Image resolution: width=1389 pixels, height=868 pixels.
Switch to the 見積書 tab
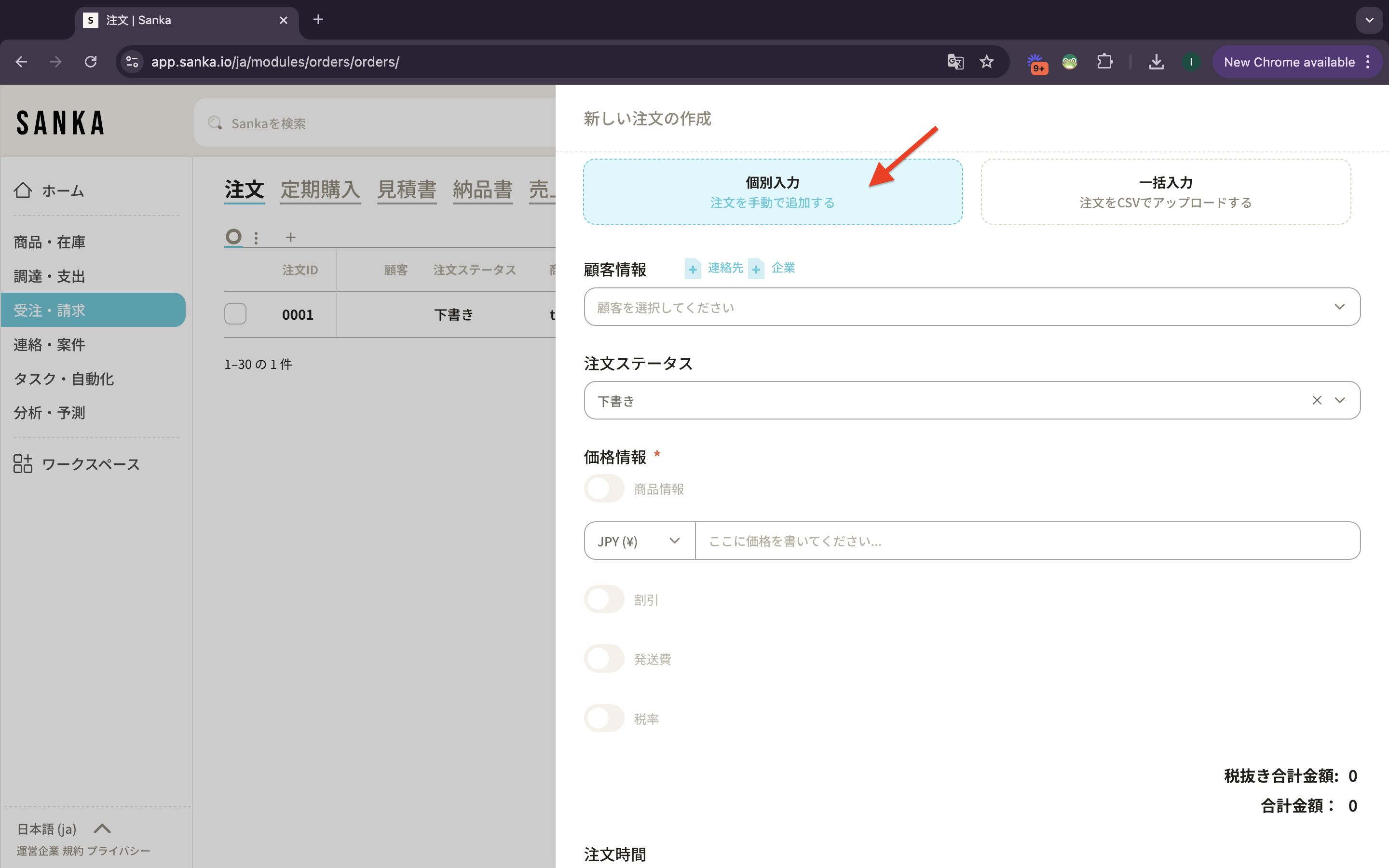click(x=407, y=190)
